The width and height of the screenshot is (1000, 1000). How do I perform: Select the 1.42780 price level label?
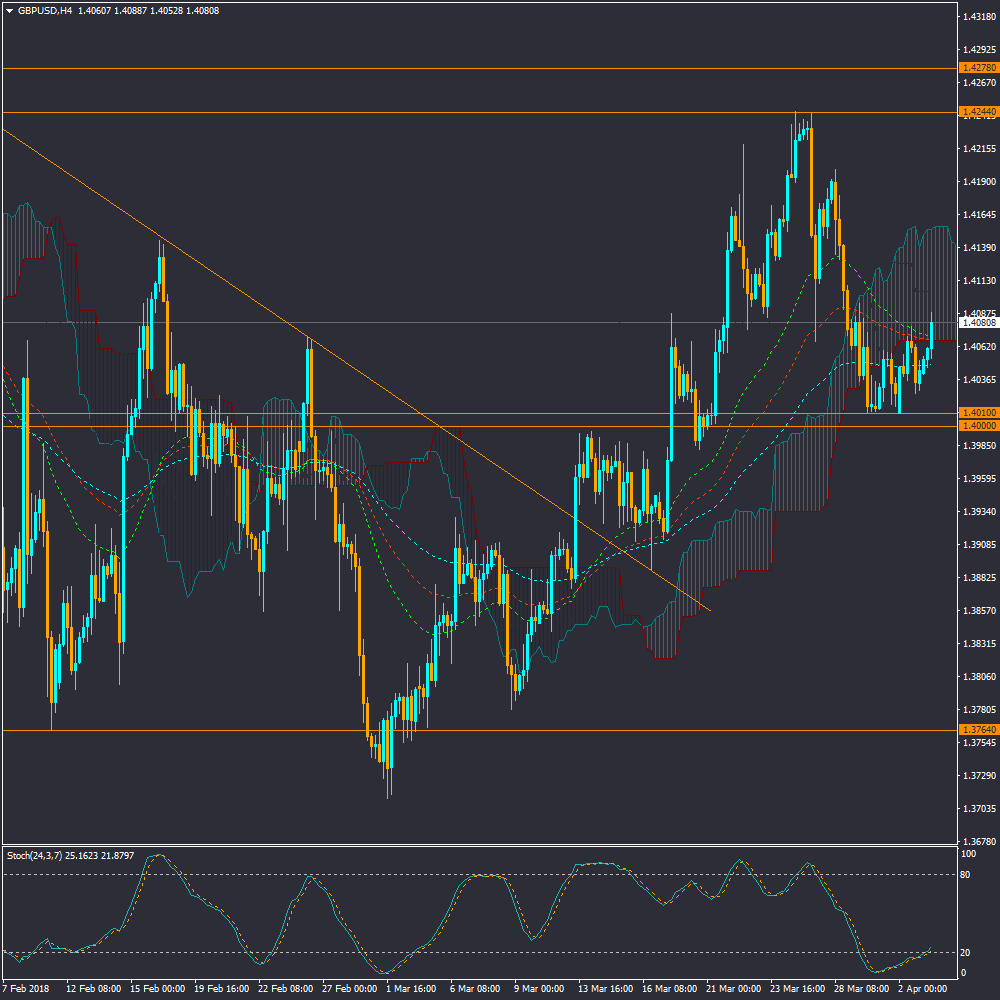[x=976, y=68]
